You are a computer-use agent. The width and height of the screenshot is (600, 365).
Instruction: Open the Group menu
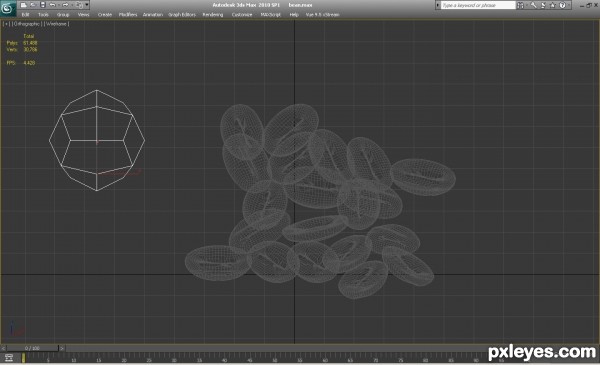pos(63,15)
